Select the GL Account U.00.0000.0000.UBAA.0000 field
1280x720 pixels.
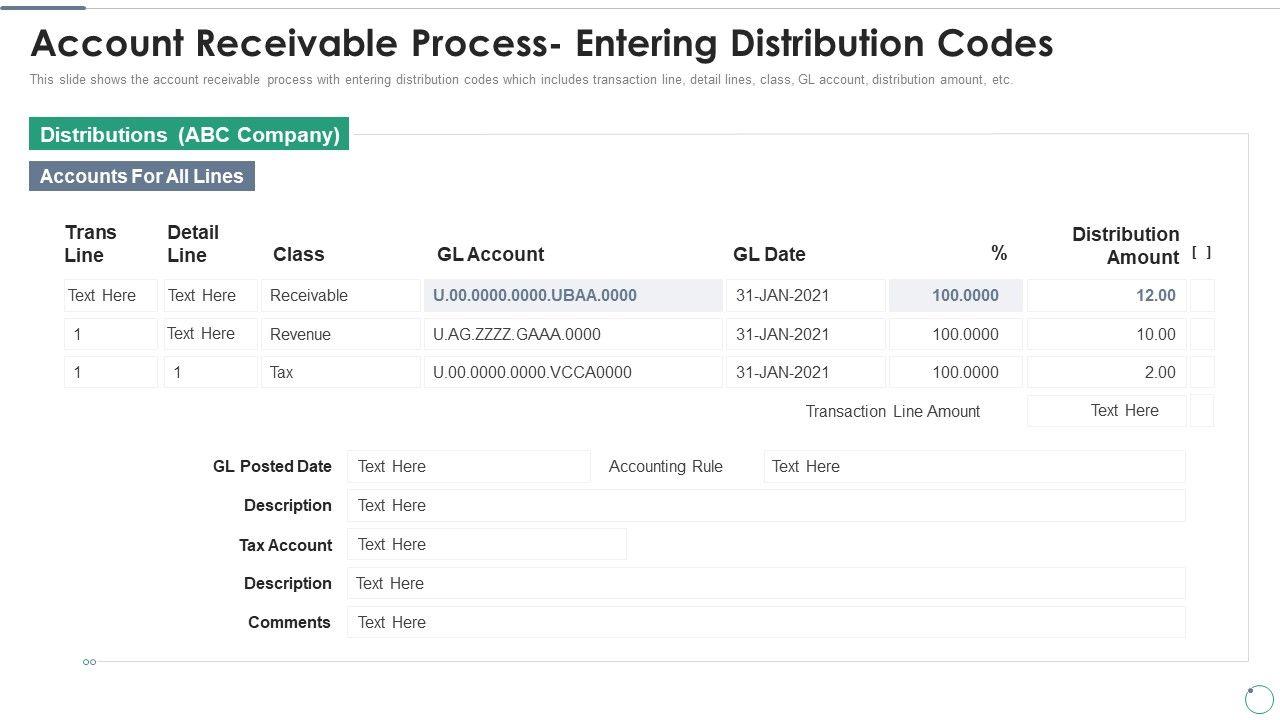coord(573,296)
